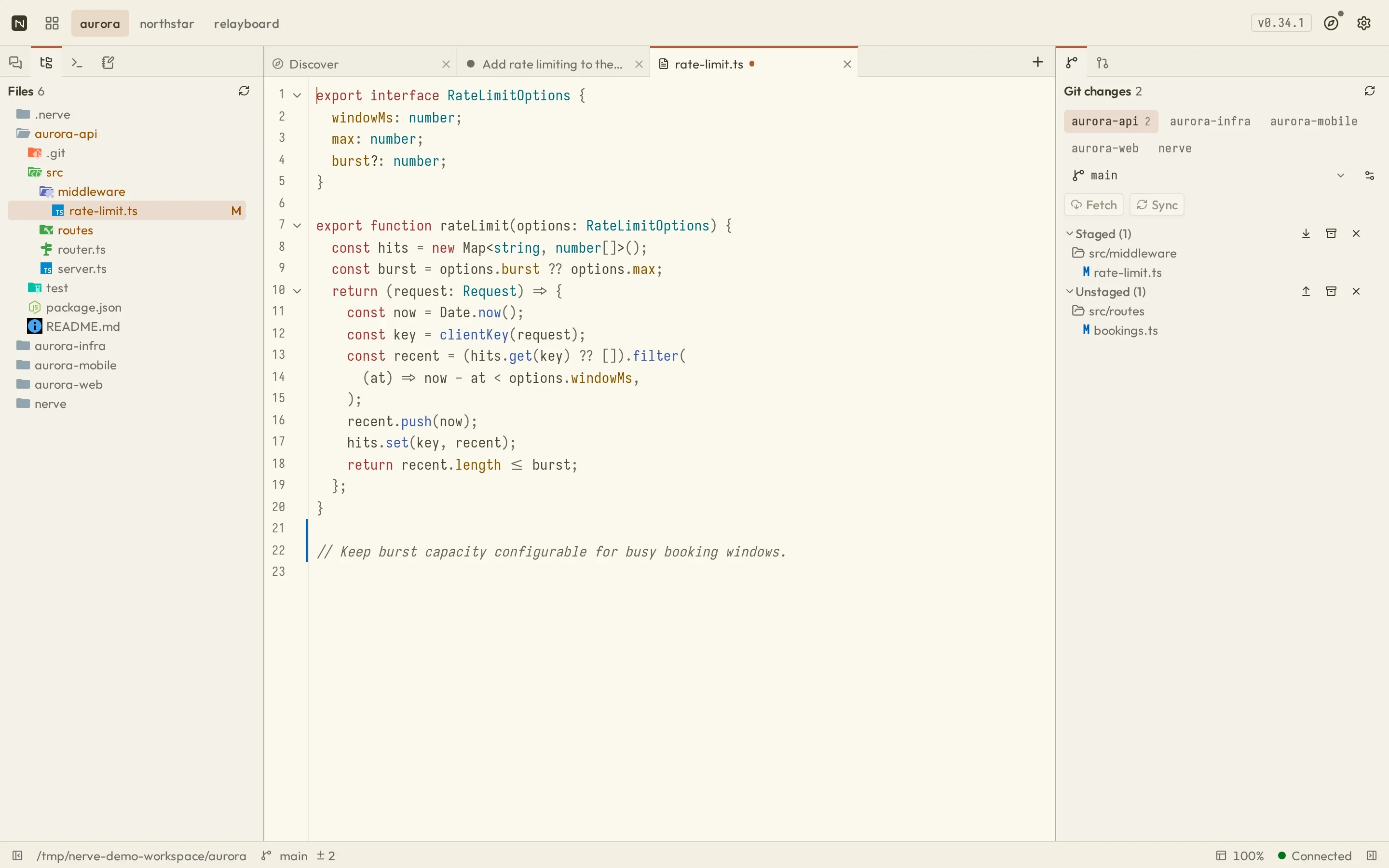Open branch options next to main

point(1370,176)
